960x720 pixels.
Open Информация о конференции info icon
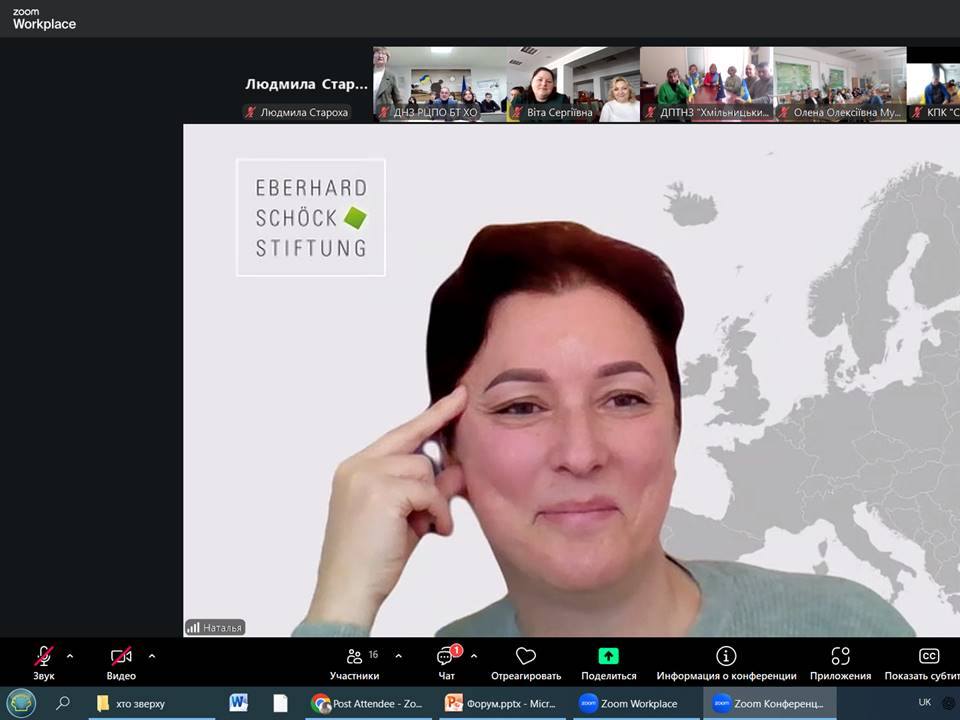(726, 657)
